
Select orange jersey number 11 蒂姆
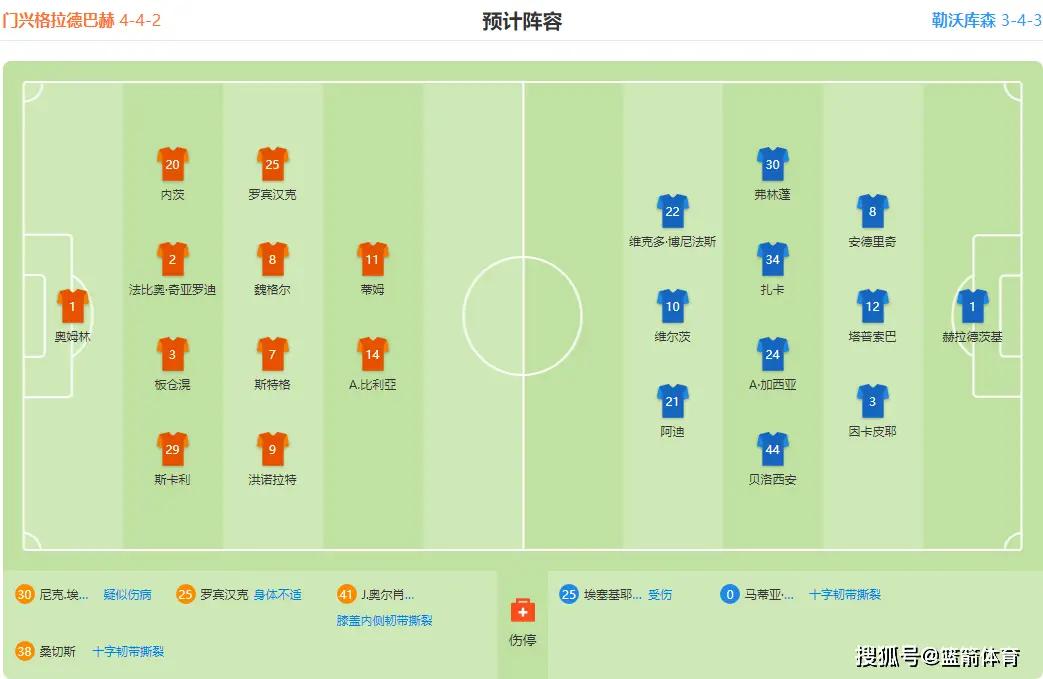372,259
